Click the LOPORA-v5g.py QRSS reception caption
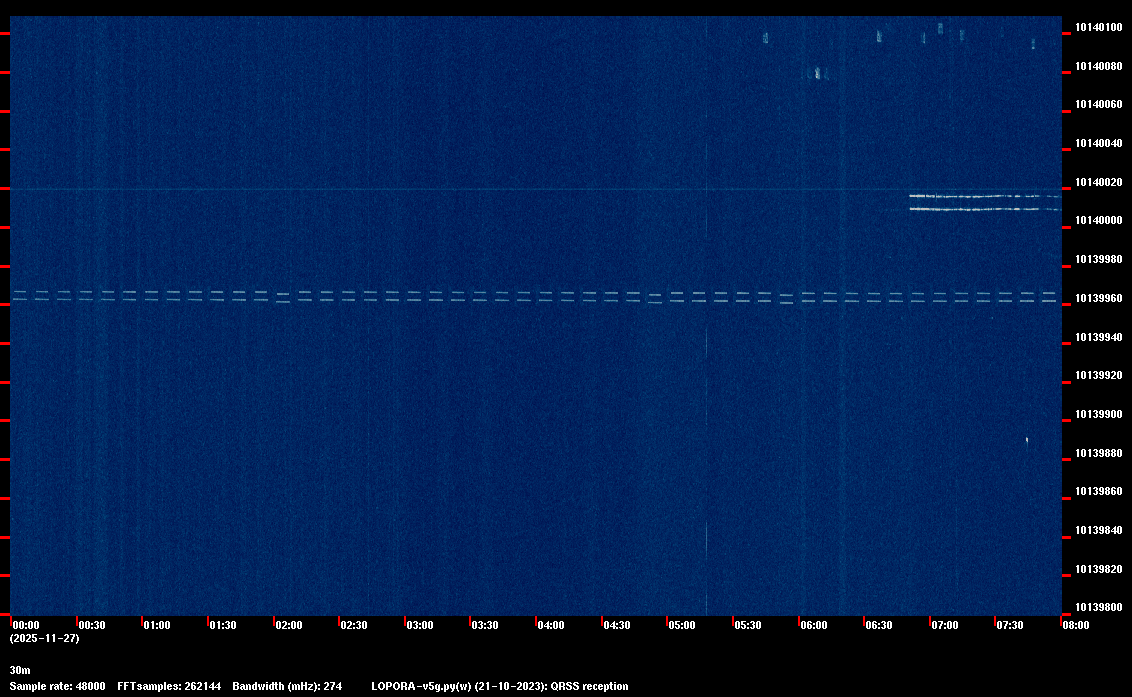This screenshot has height=697, width=1132. click(x=499, y=686)
